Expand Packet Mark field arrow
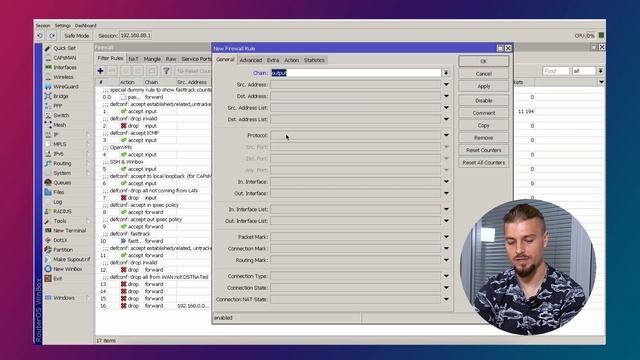 tap(446, 237)
